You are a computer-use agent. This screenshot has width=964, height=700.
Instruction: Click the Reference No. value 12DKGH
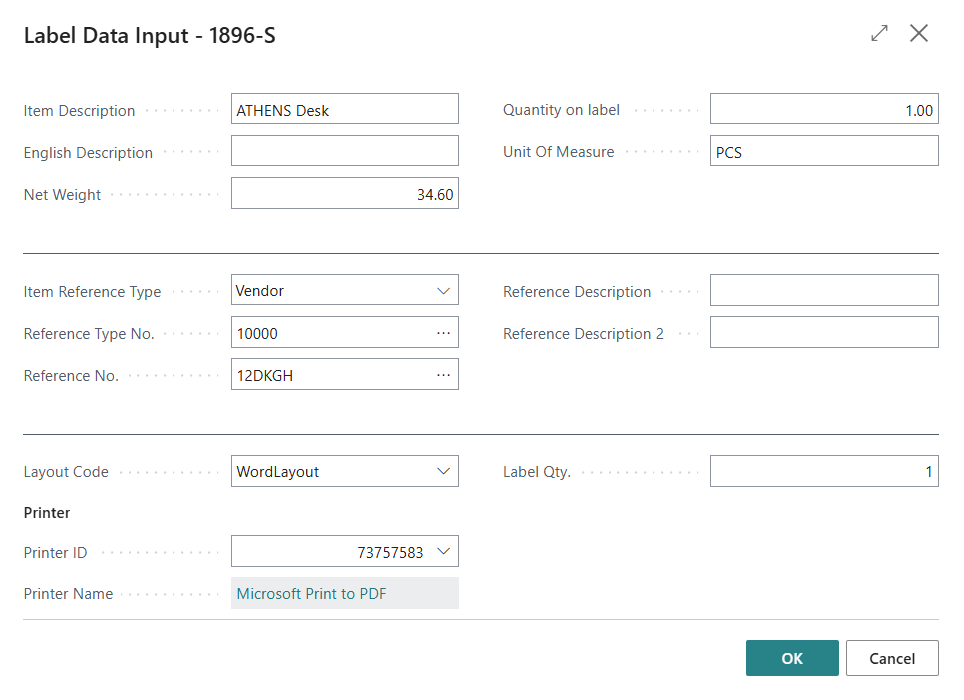pos(265,375)
